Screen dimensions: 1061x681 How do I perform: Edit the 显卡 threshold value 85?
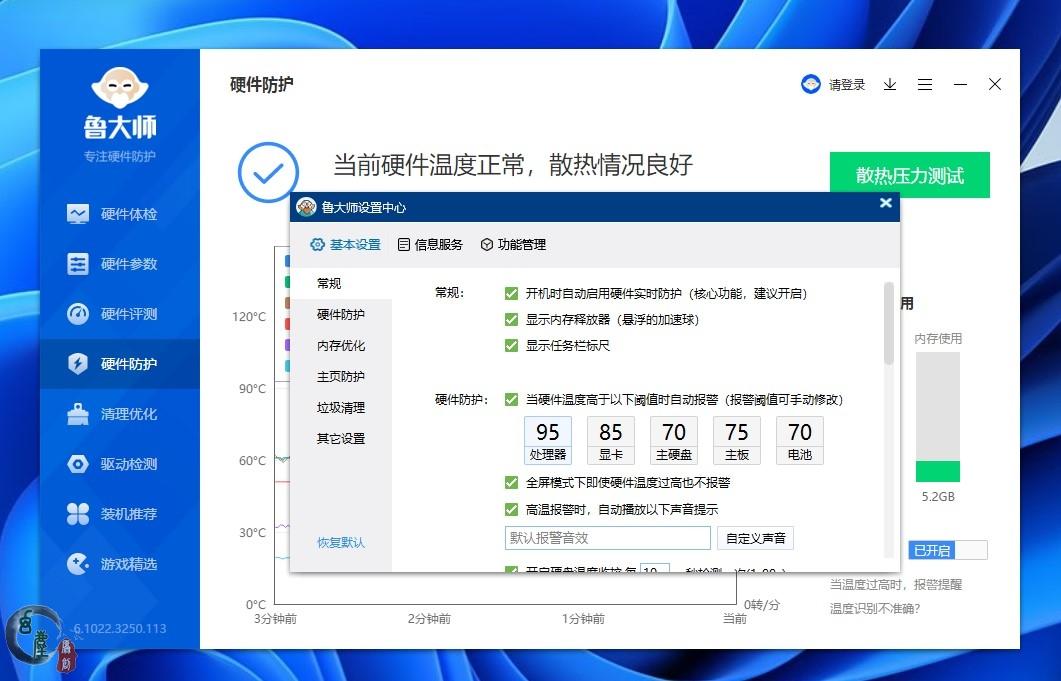(x=610, y=432)
